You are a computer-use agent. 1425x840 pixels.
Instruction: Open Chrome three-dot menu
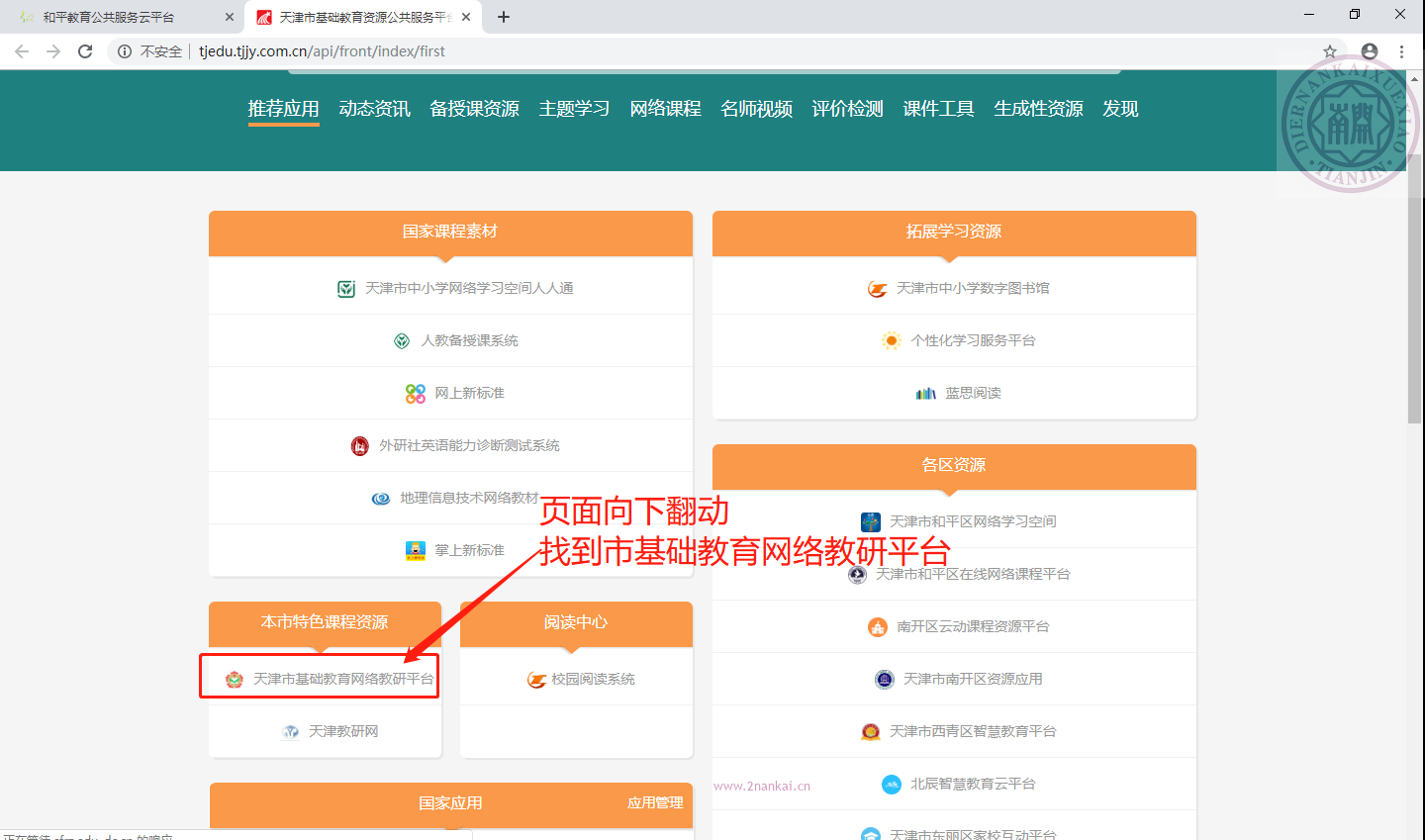1401,51
